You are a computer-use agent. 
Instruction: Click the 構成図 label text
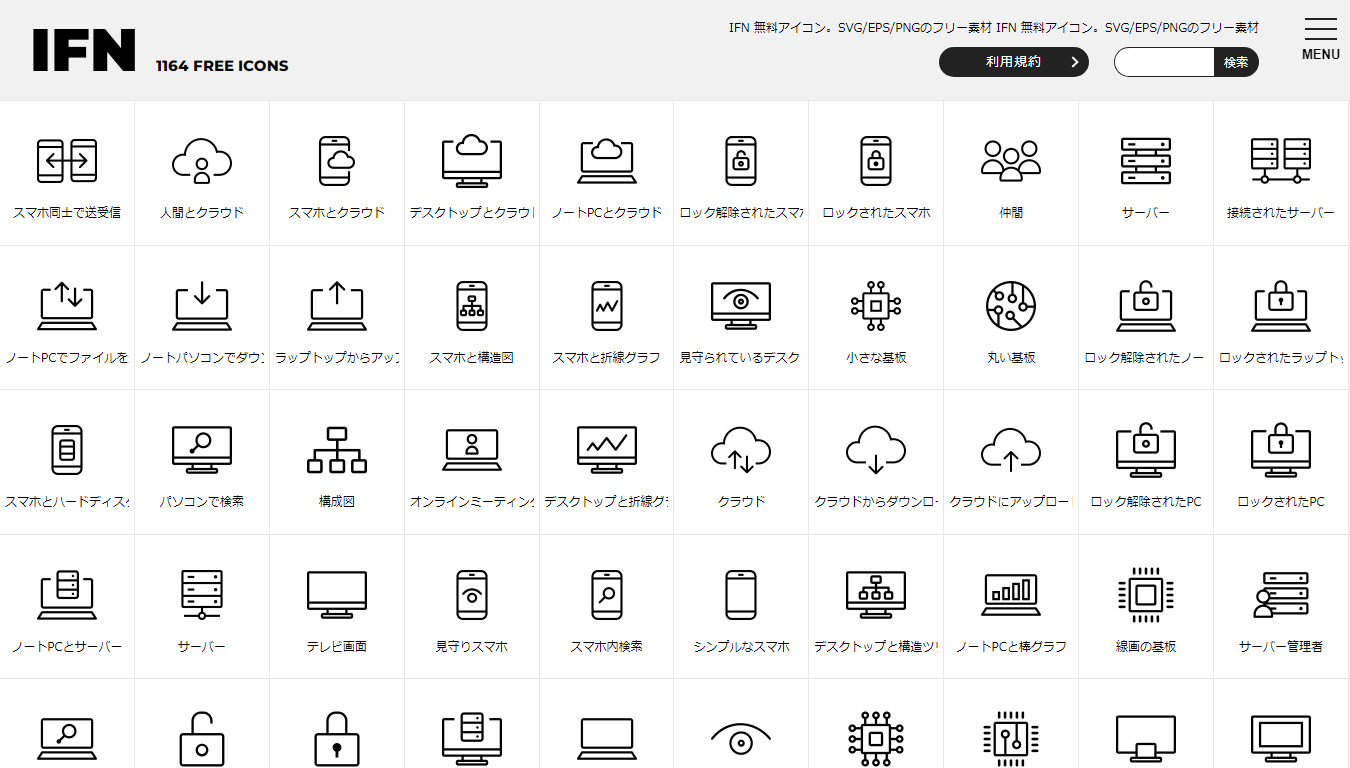coord(337,502)
